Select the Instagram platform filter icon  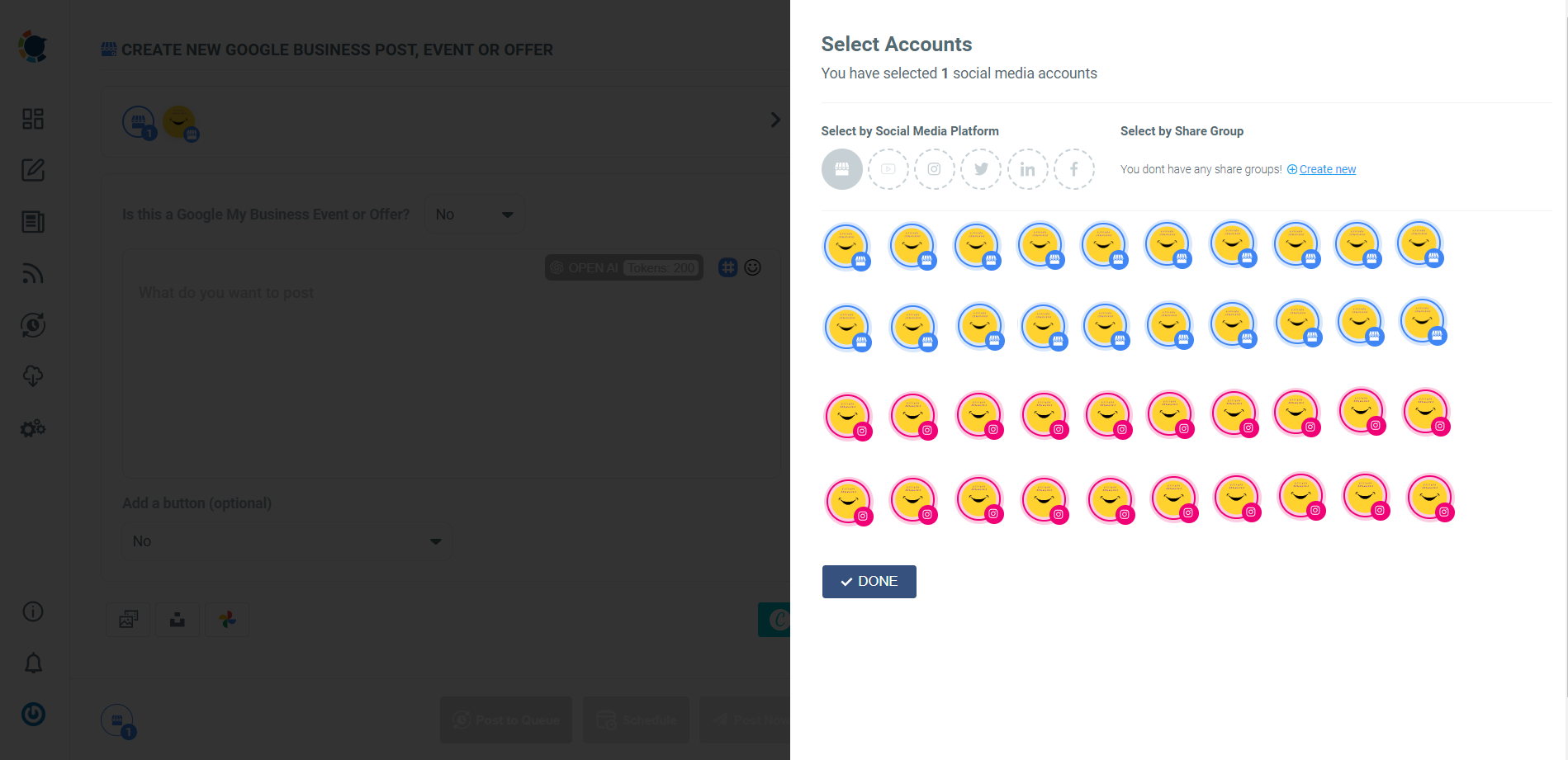(935, 168)
